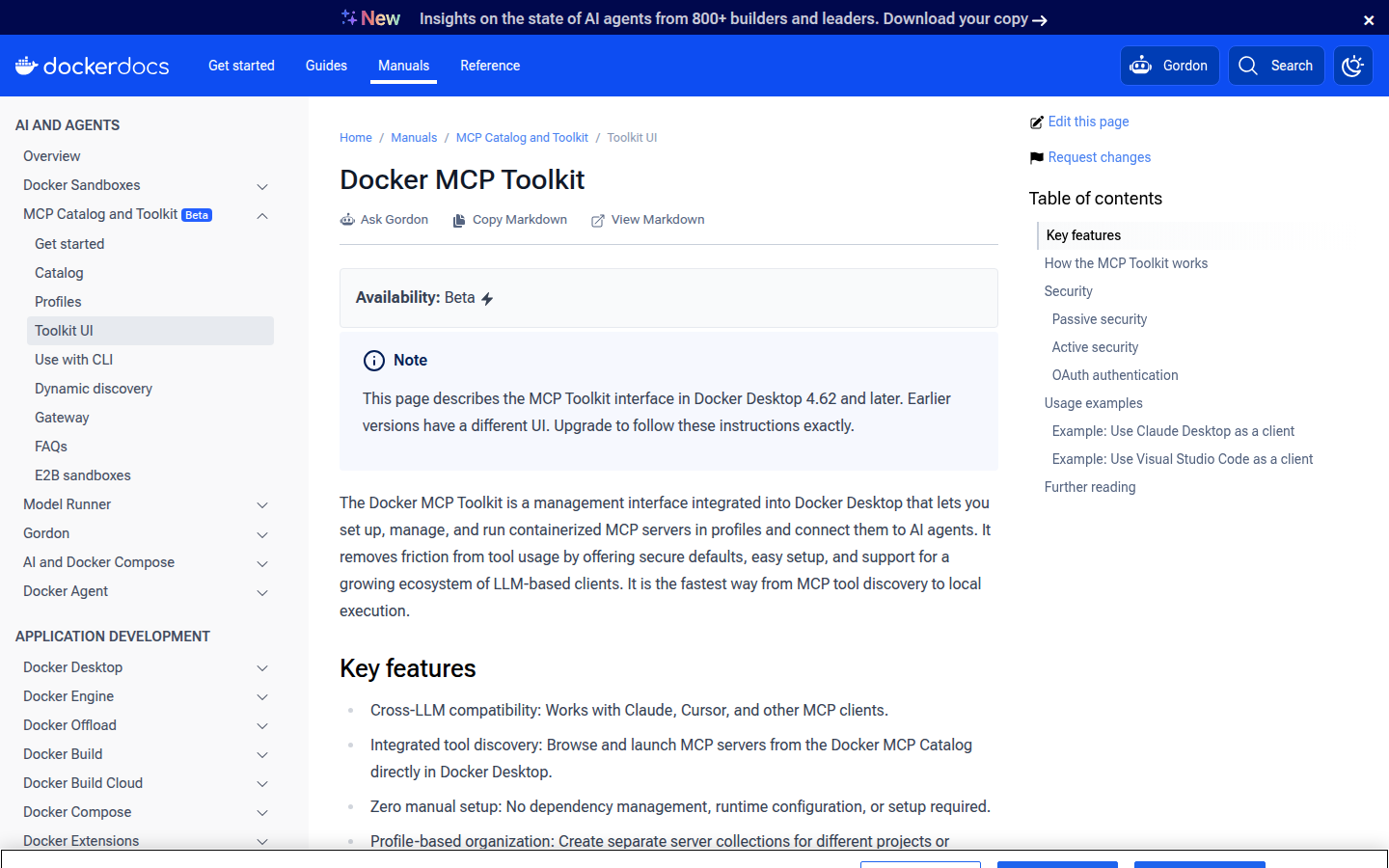Jump to OAuth authentication section
This screenshot has width=1389, height=868.
tap(1115, 375)
